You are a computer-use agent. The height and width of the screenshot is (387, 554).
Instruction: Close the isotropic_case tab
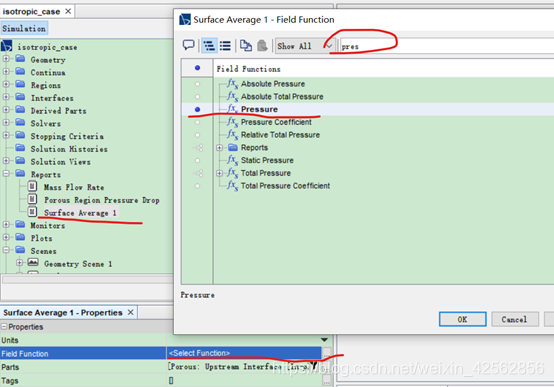coord(68,11)
